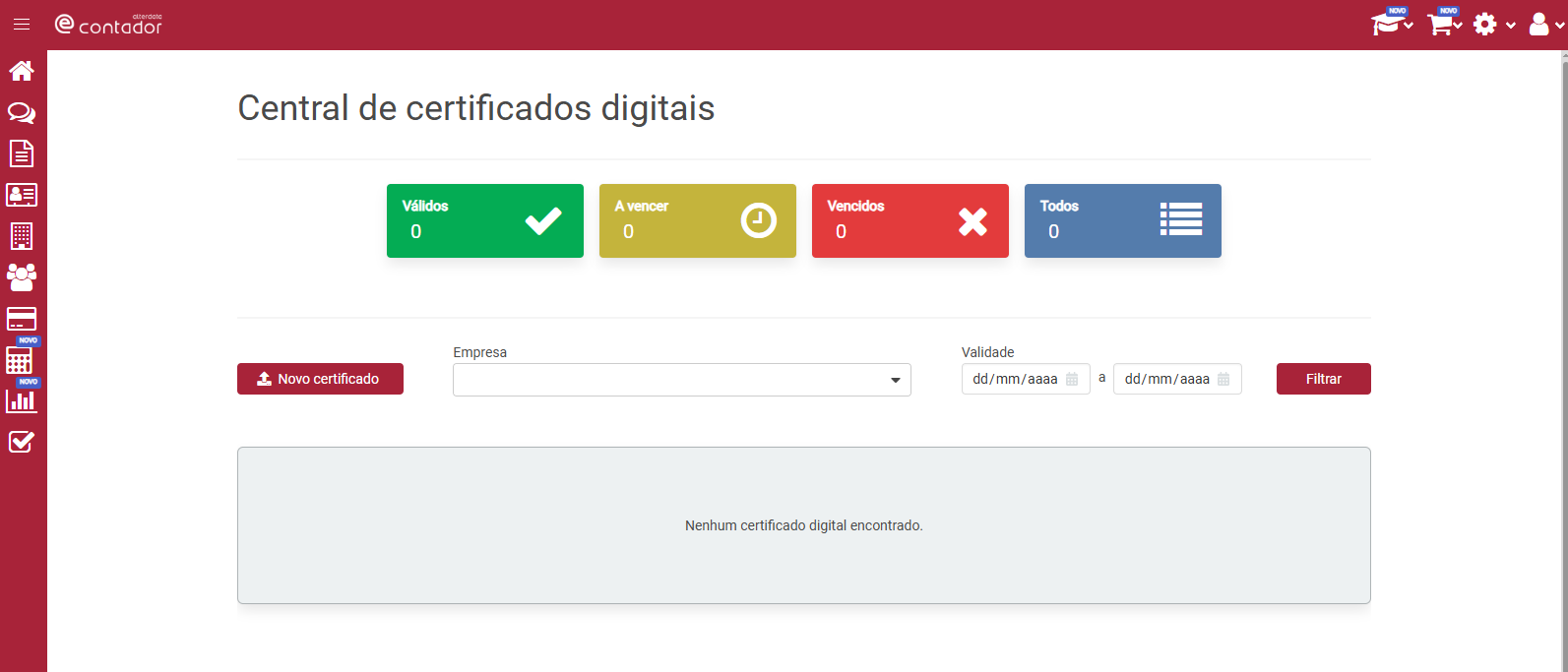This screenshot has height=672, width=1568.
Task: Open the chat bubbles sidebar icon
Action: click(x=22, y=112)
